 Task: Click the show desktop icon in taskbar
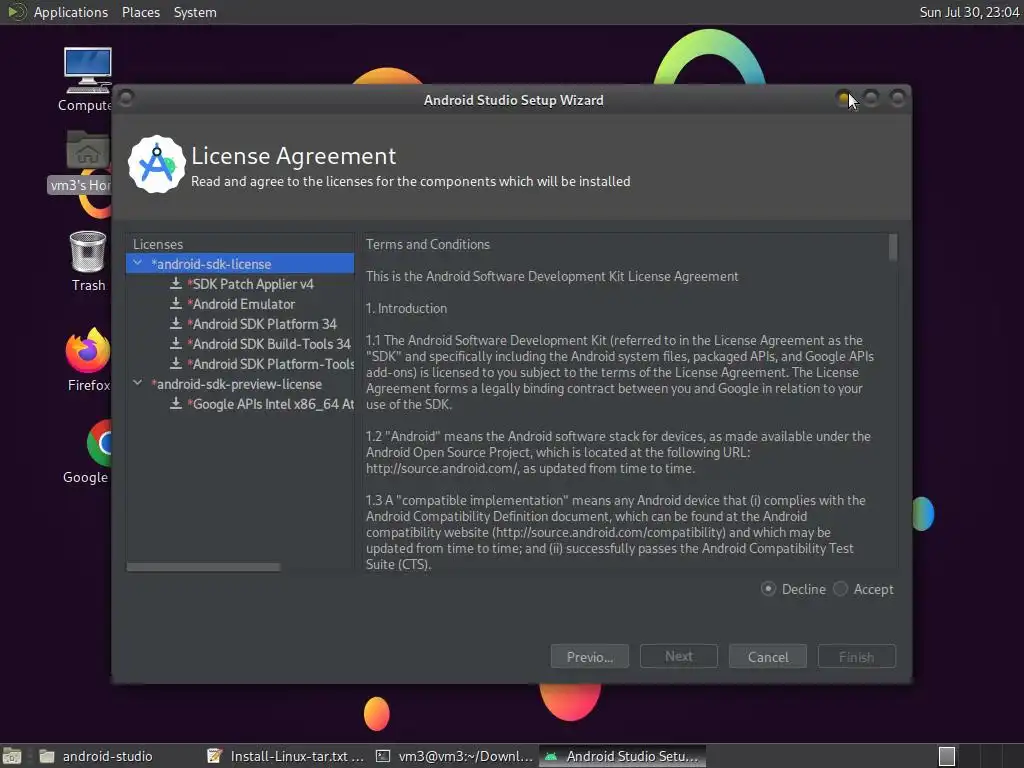[x=12, y=756]
